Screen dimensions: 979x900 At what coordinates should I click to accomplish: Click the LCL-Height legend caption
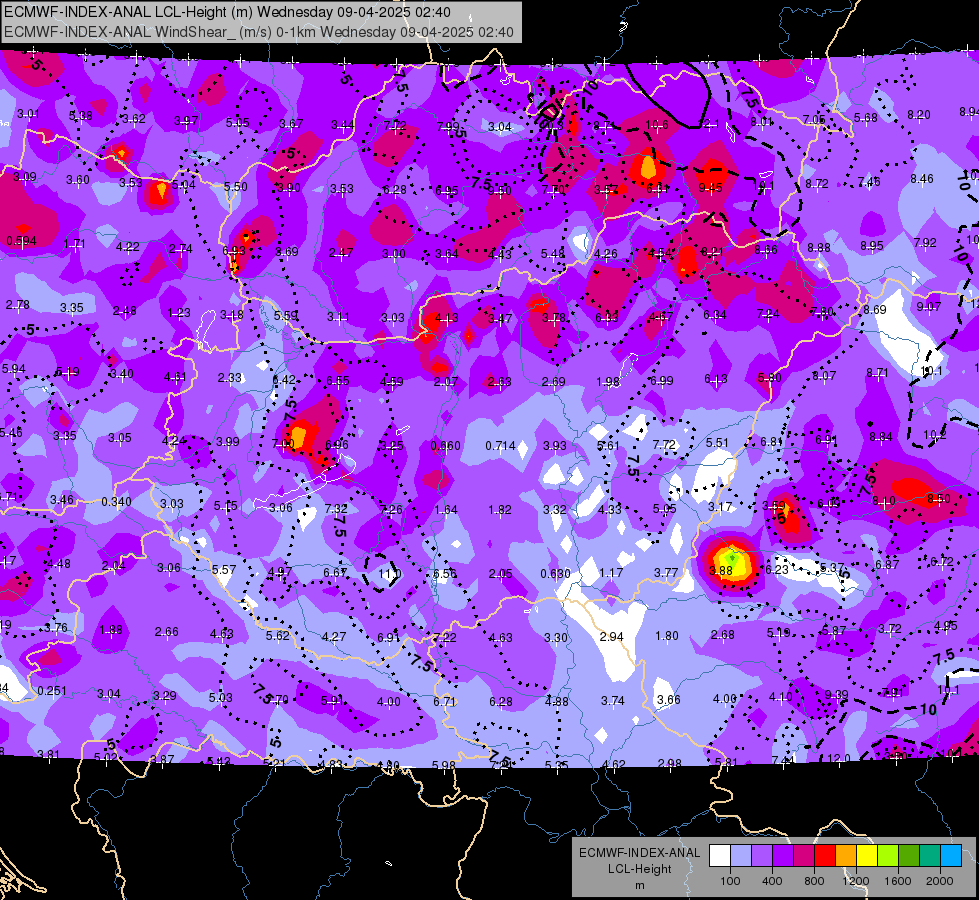tap(639, 869)
